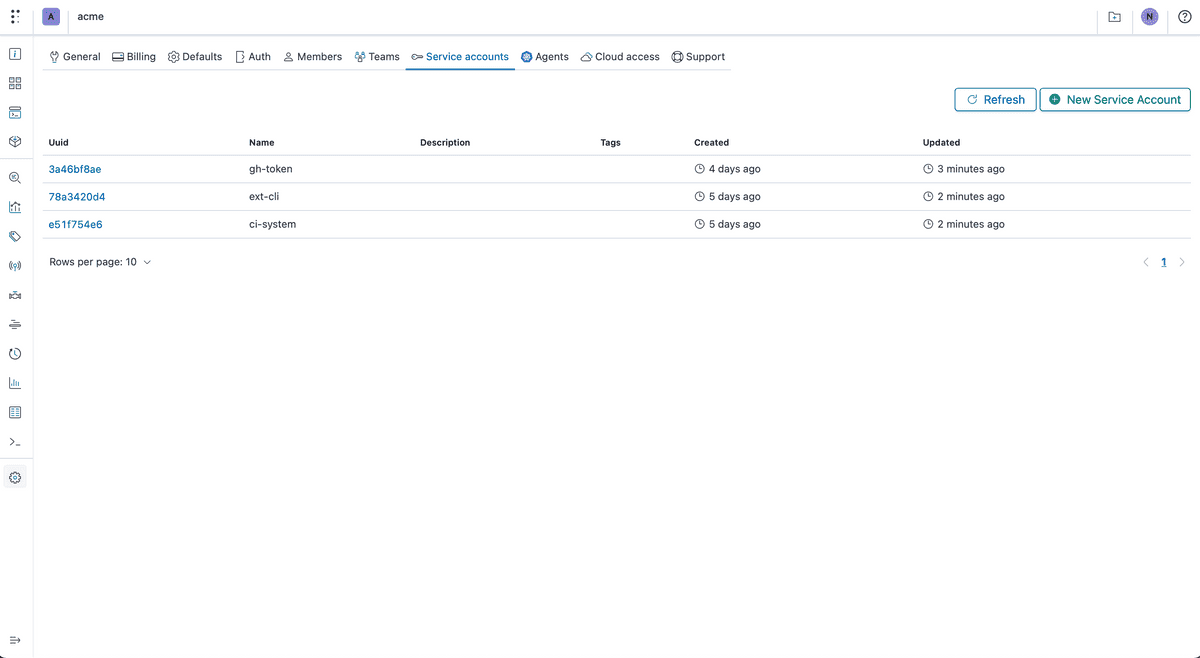The width and height of the screenshot is (1200, 658).
Task: Switch to the Cloud access tab
Action: (620, 57)
